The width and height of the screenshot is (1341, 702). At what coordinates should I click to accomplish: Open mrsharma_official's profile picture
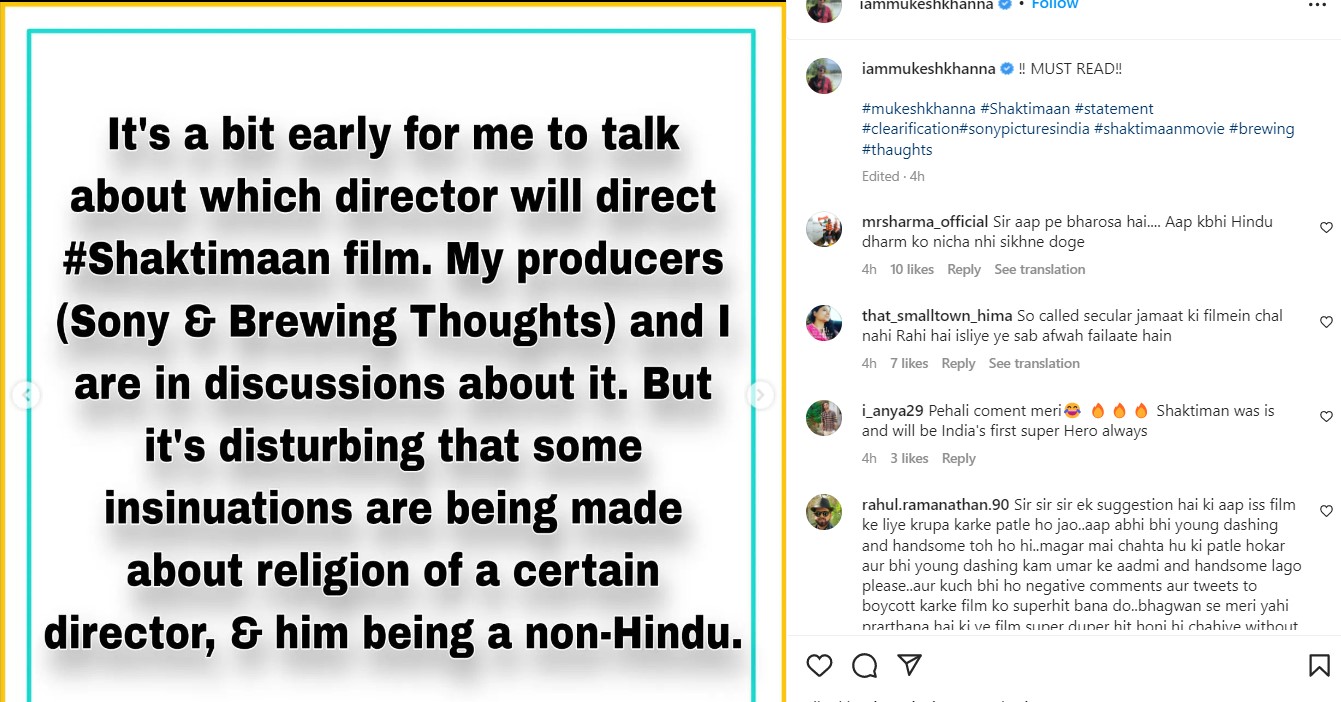click(824, 230)
